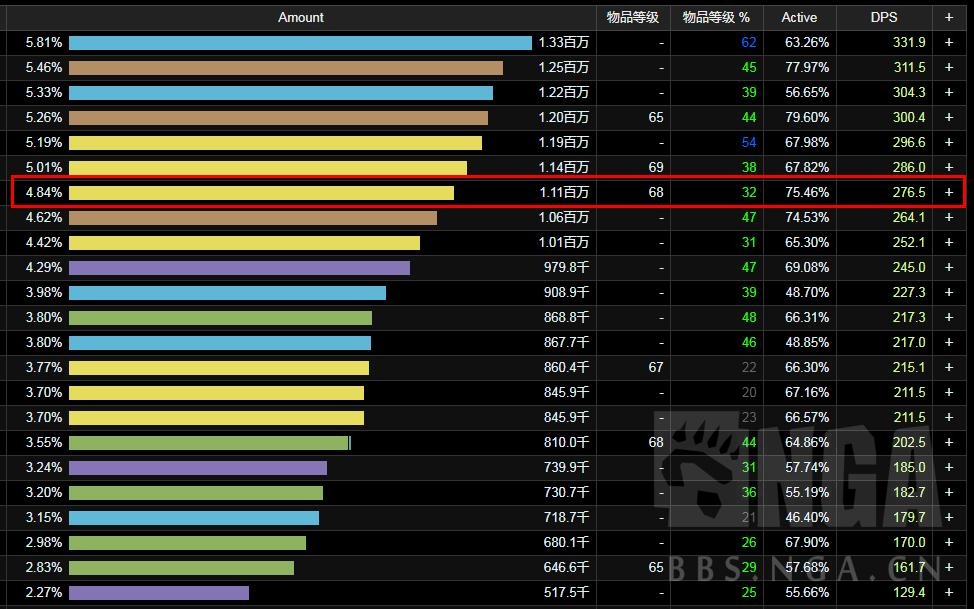Screen dimensions: 974x609
Task: Click the plus icon on the 311.5 DPS row
Action: [x=949, y=68]
